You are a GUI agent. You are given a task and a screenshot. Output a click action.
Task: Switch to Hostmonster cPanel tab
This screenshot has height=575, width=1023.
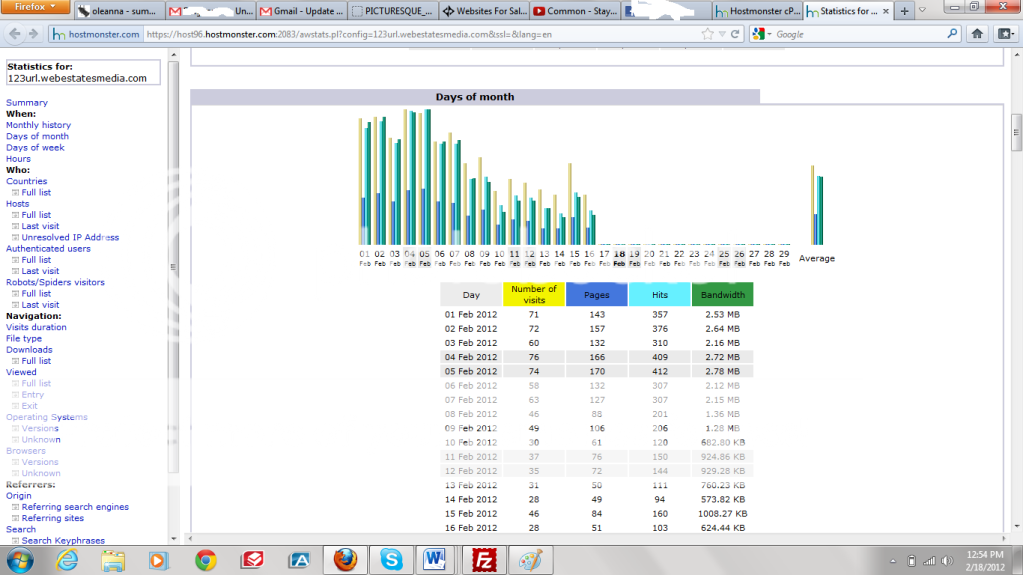[757, 11]
